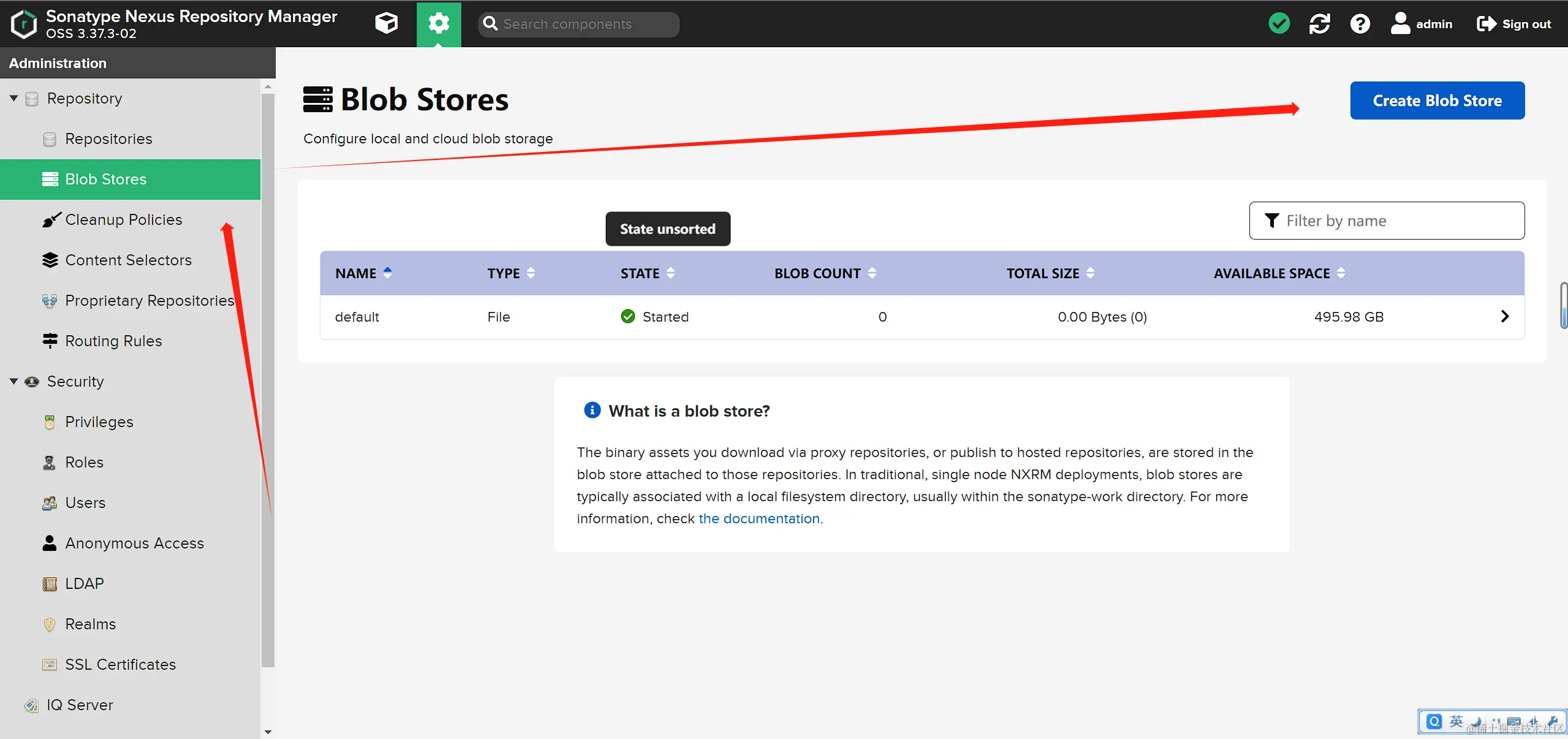Screen dimensions: 1568x739
Task: Click the admin user profile icon
Action: point(1400,24)
